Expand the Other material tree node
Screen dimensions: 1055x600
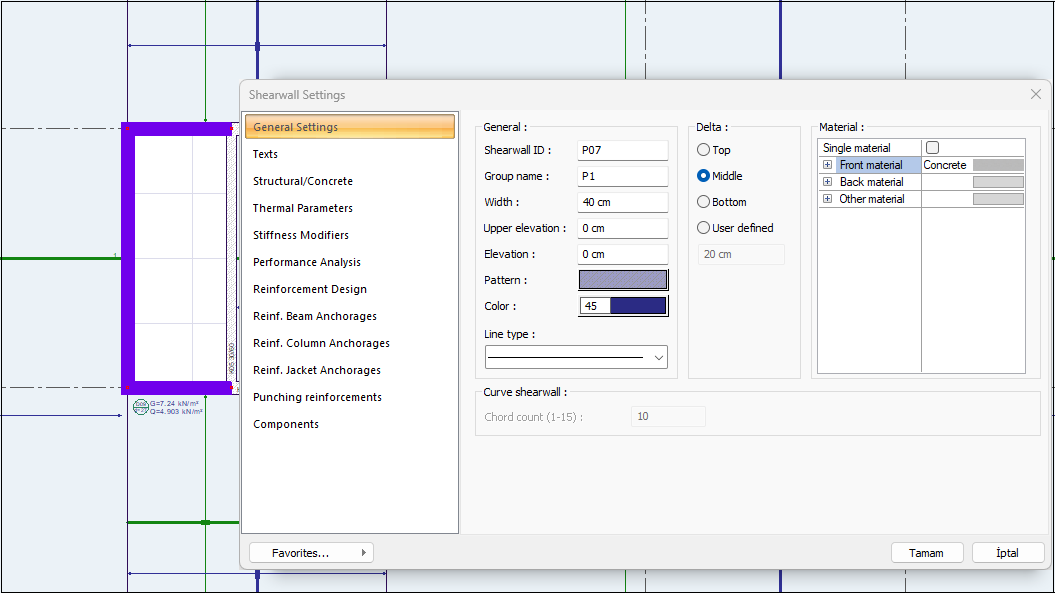[828, 199]
